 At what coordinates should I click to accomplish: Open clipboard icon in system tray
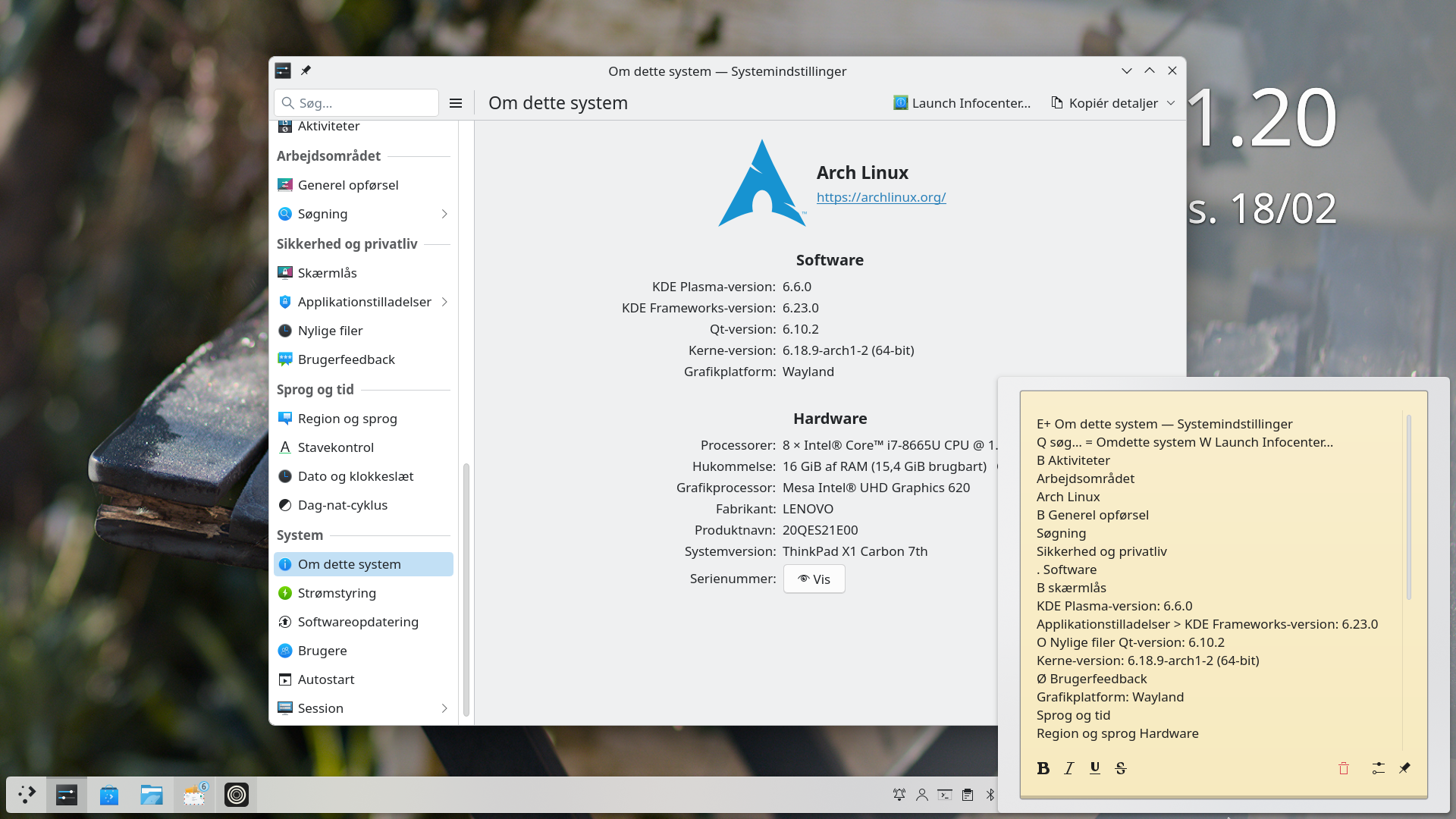coord(968,795)
